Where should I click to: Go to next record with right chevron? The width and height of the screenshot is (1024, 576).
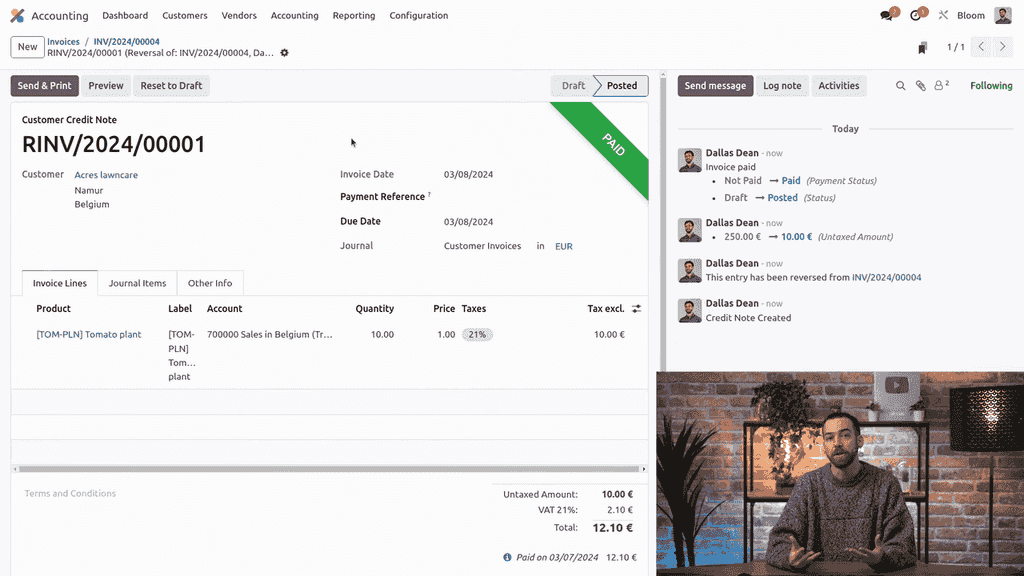coord(1004,46)
